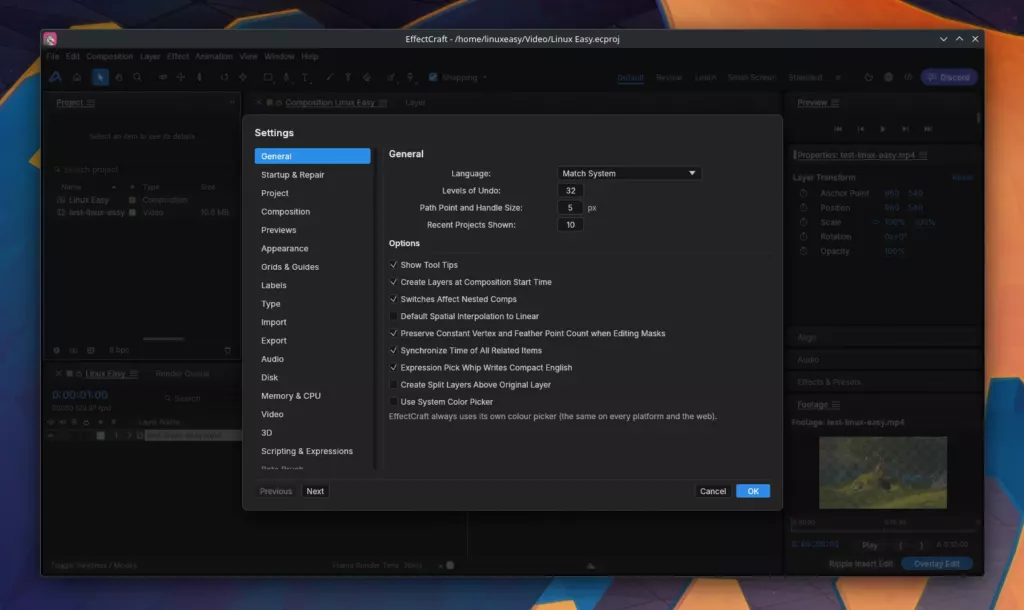Click the Discord button

949,77
